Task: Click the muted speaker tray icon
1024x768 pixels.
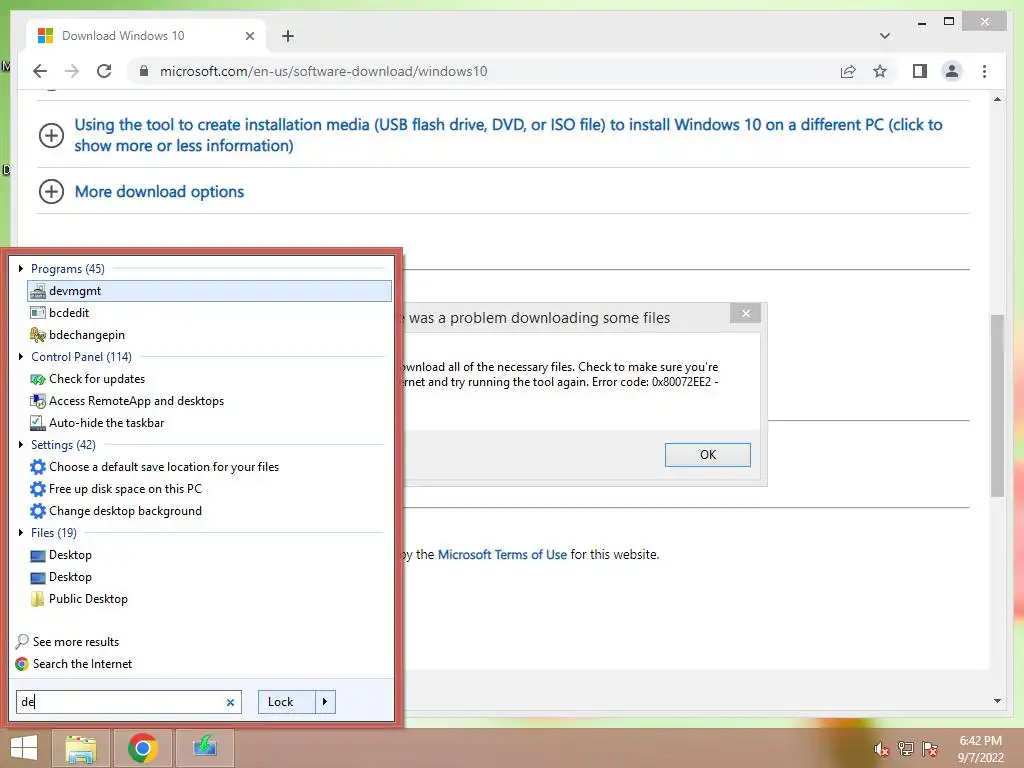Action: point(882,749)
